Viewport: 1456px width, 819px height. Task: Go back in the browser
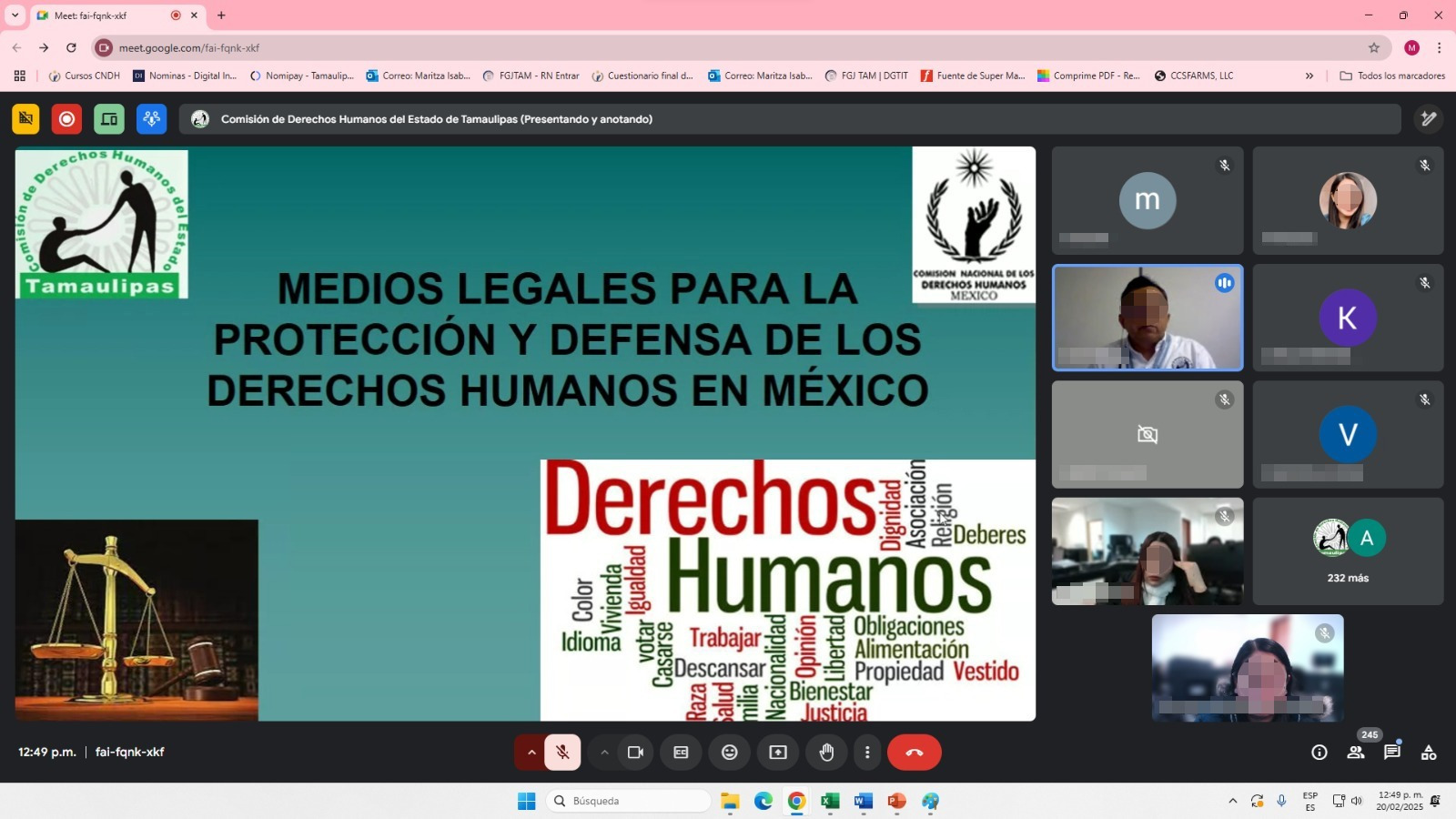(16, 47)
